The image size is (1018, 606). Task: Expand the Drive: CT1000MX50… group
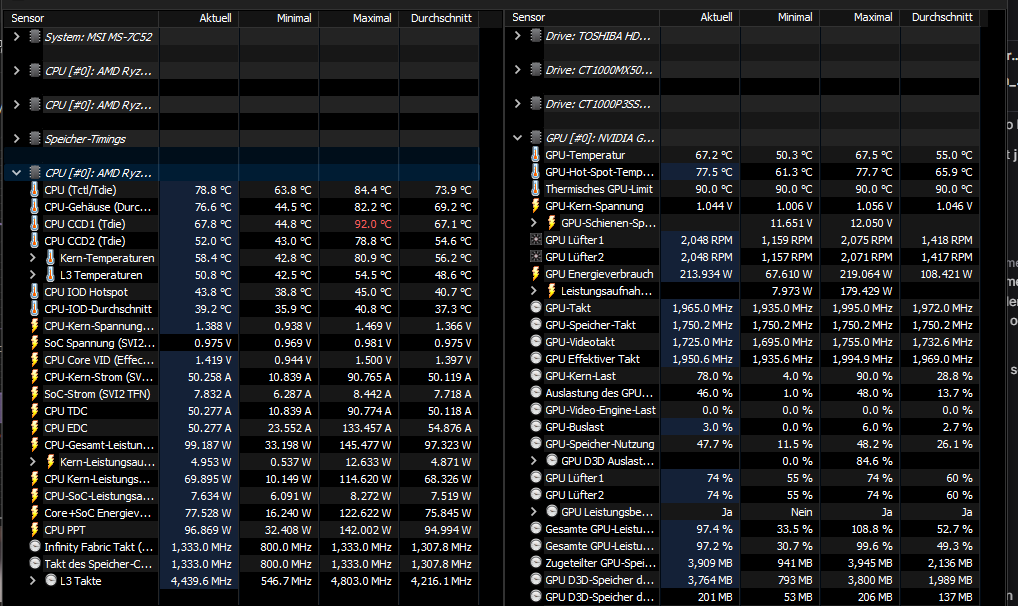tap(517, 69)
